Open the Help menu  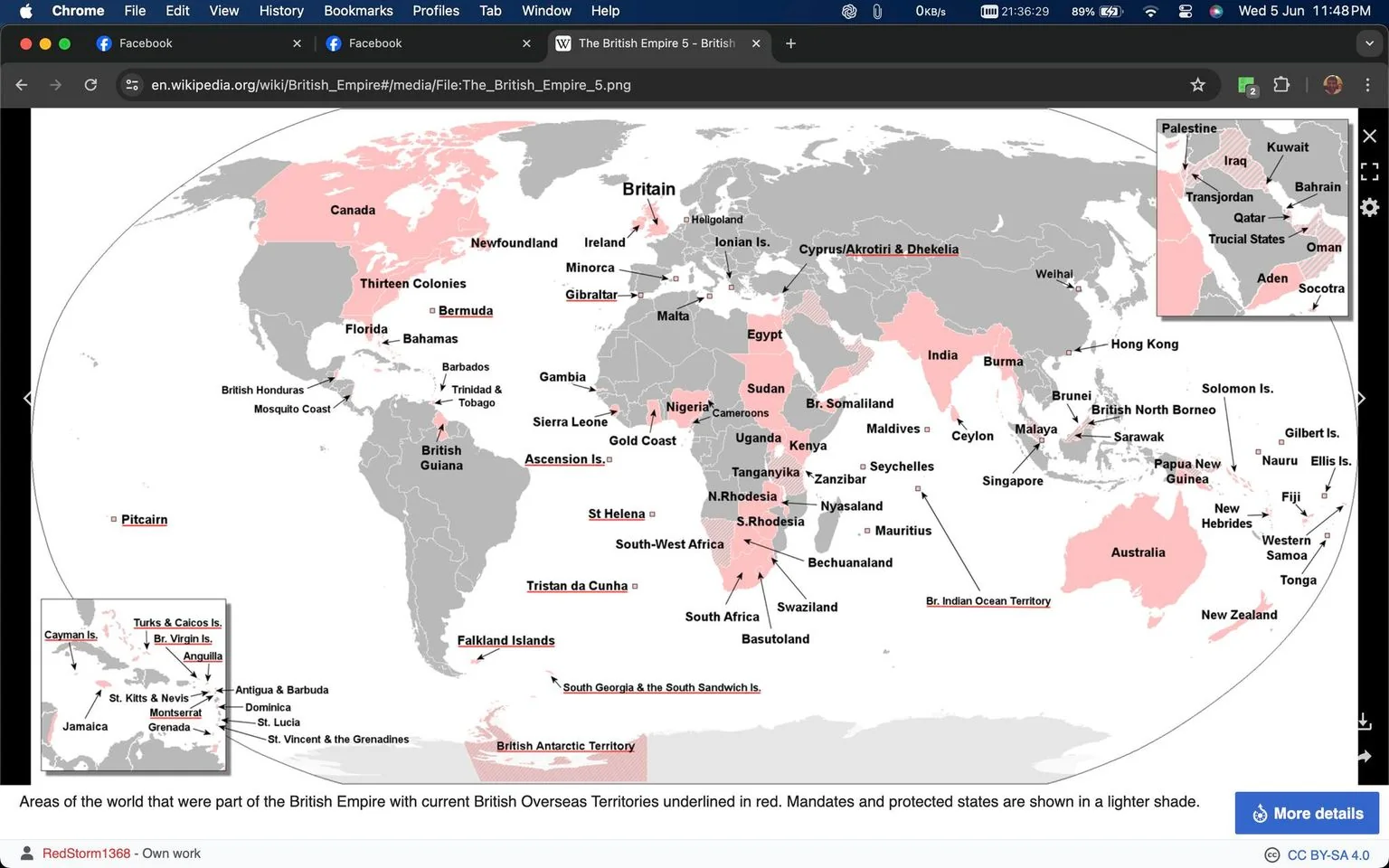605,11
